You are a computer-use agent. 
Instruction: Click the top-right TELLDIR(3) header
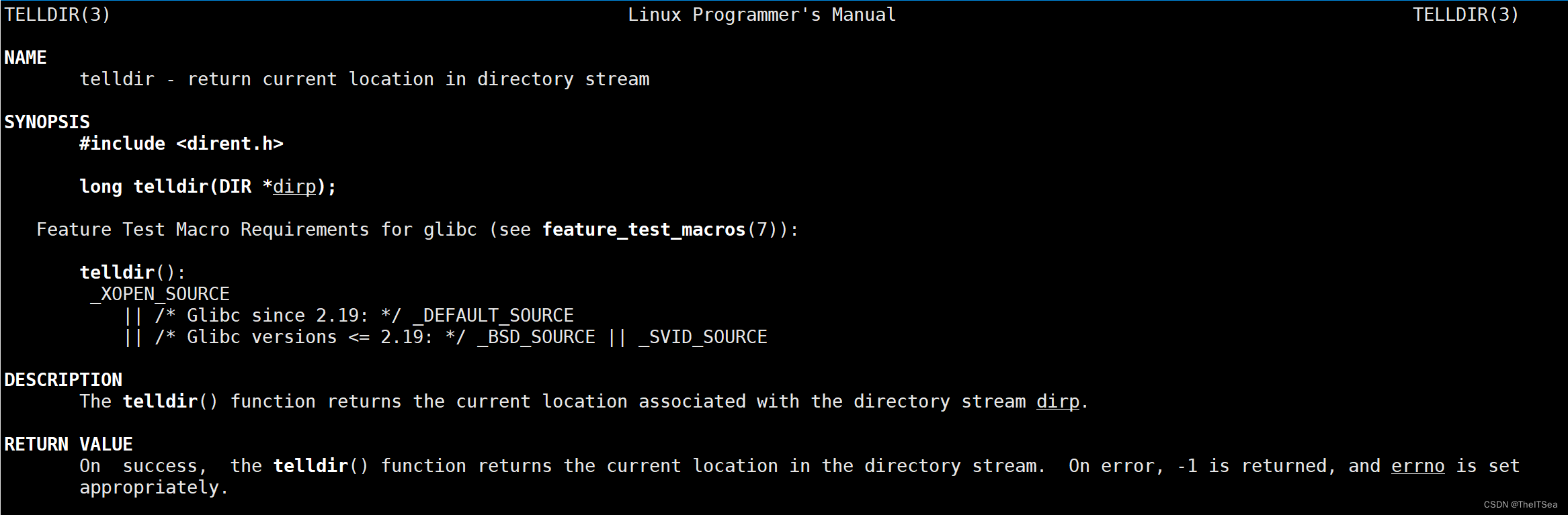click(1465, 15)
